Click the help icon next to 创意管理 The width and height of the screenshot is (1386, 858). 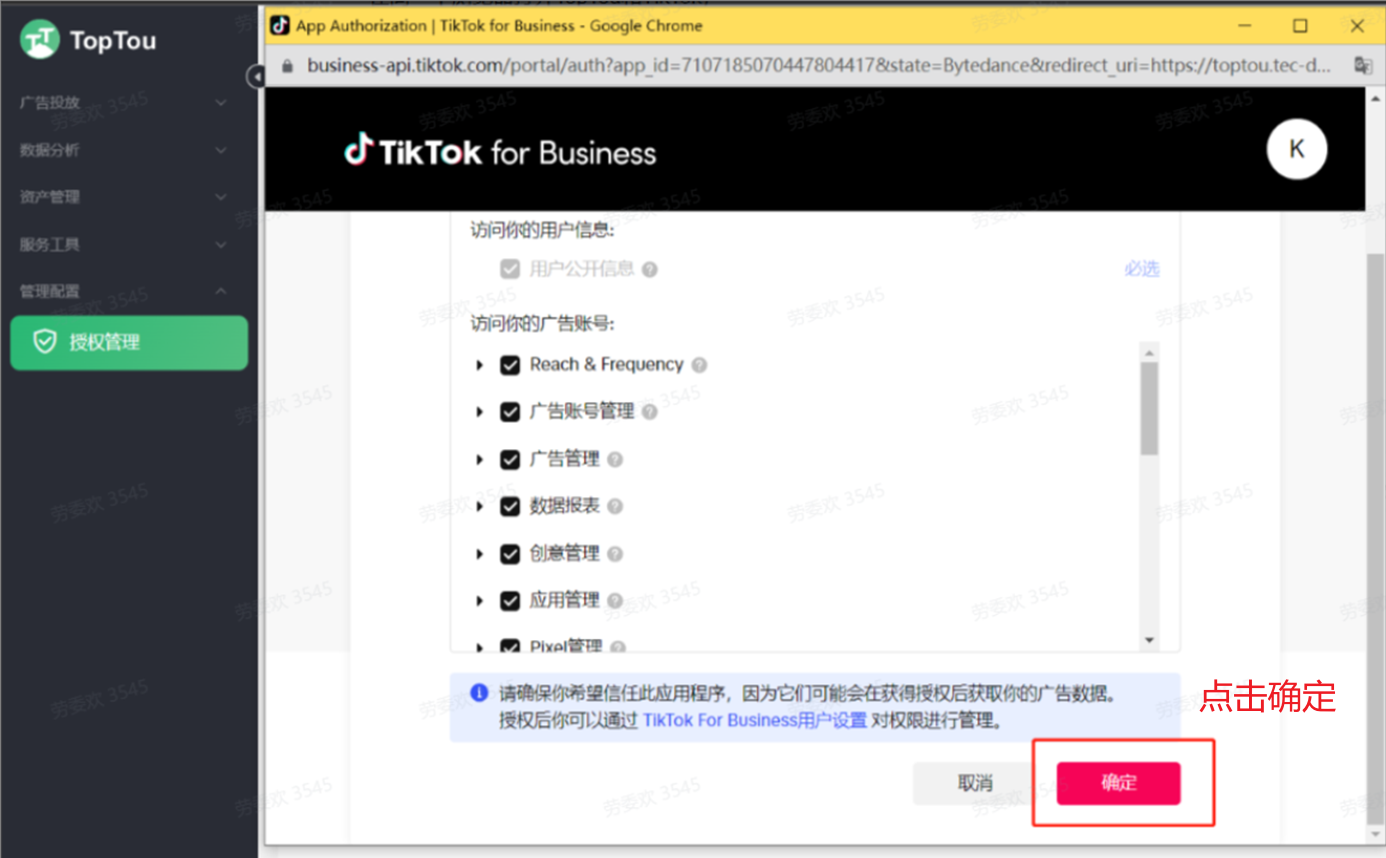[615, 554]
